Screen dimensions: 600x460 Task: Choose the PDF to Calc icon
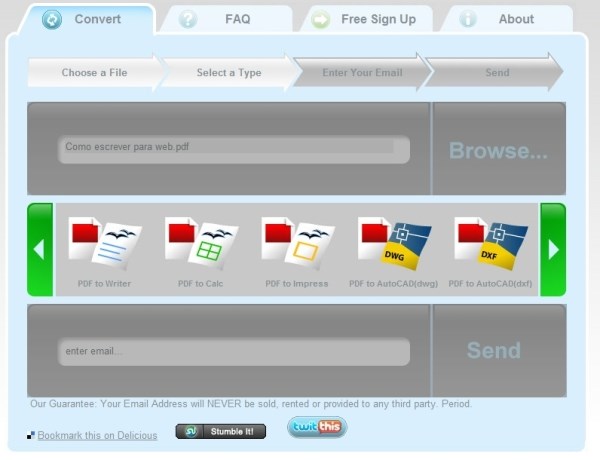coord(200,244)
